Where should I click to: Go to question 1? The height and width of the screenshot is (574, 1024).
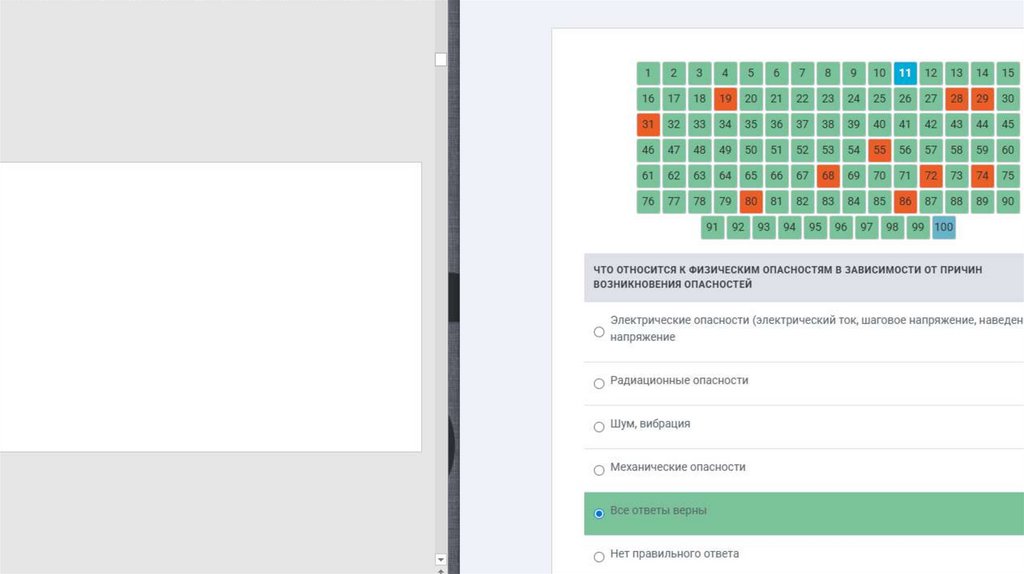pos(648,73)
